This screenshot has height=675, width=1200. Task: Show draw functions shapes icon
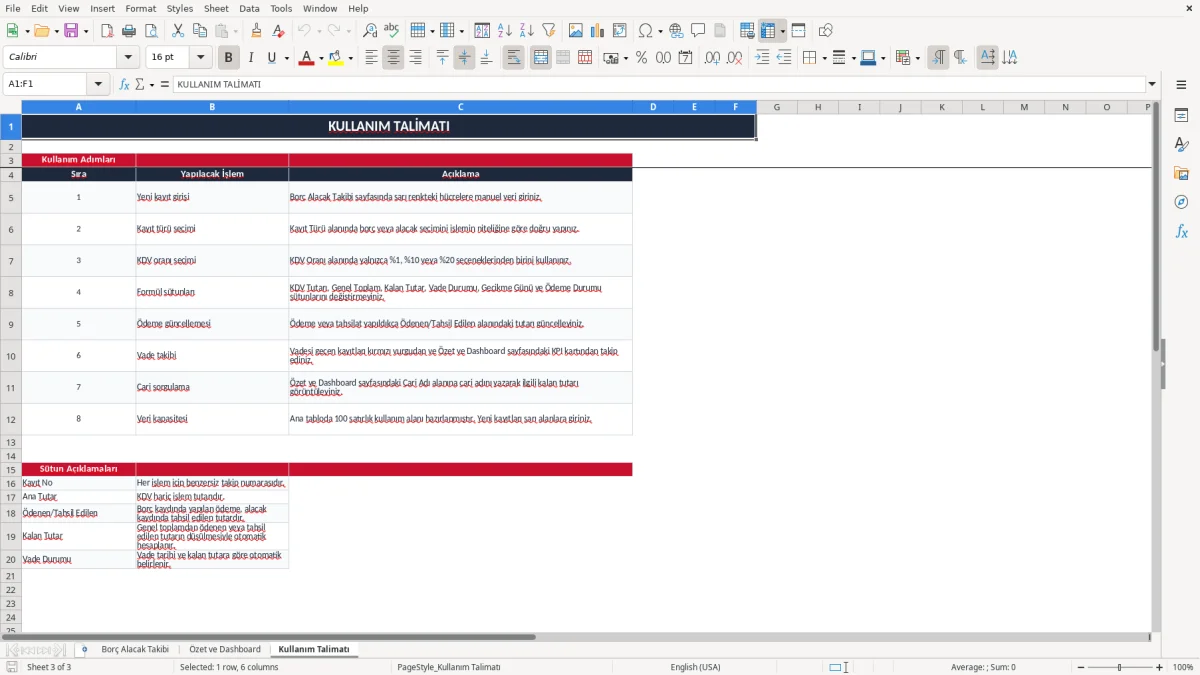(x=826, y=31)
